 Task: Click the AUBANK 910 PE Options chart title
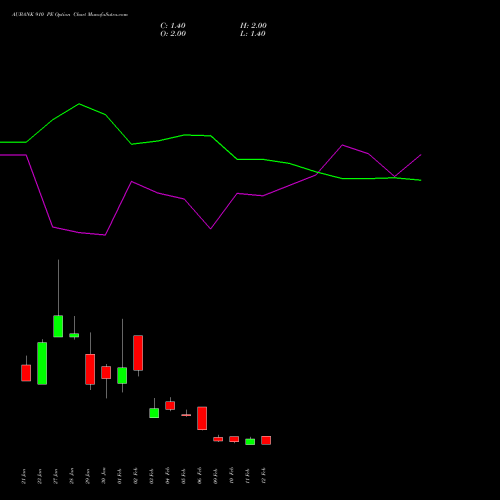coord(70,15)
